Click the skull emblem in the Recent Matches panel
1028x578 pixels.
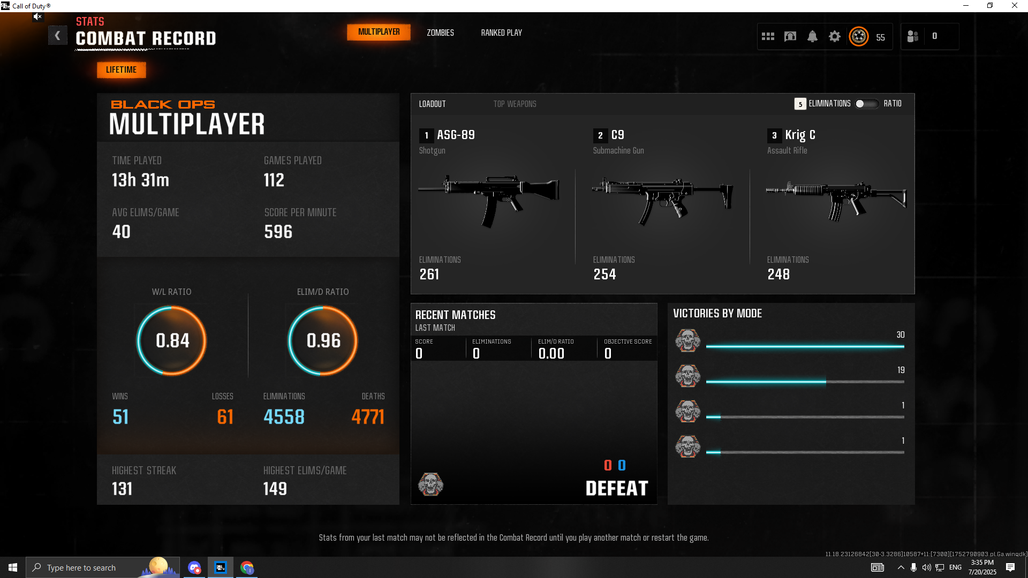pos(431,484)
